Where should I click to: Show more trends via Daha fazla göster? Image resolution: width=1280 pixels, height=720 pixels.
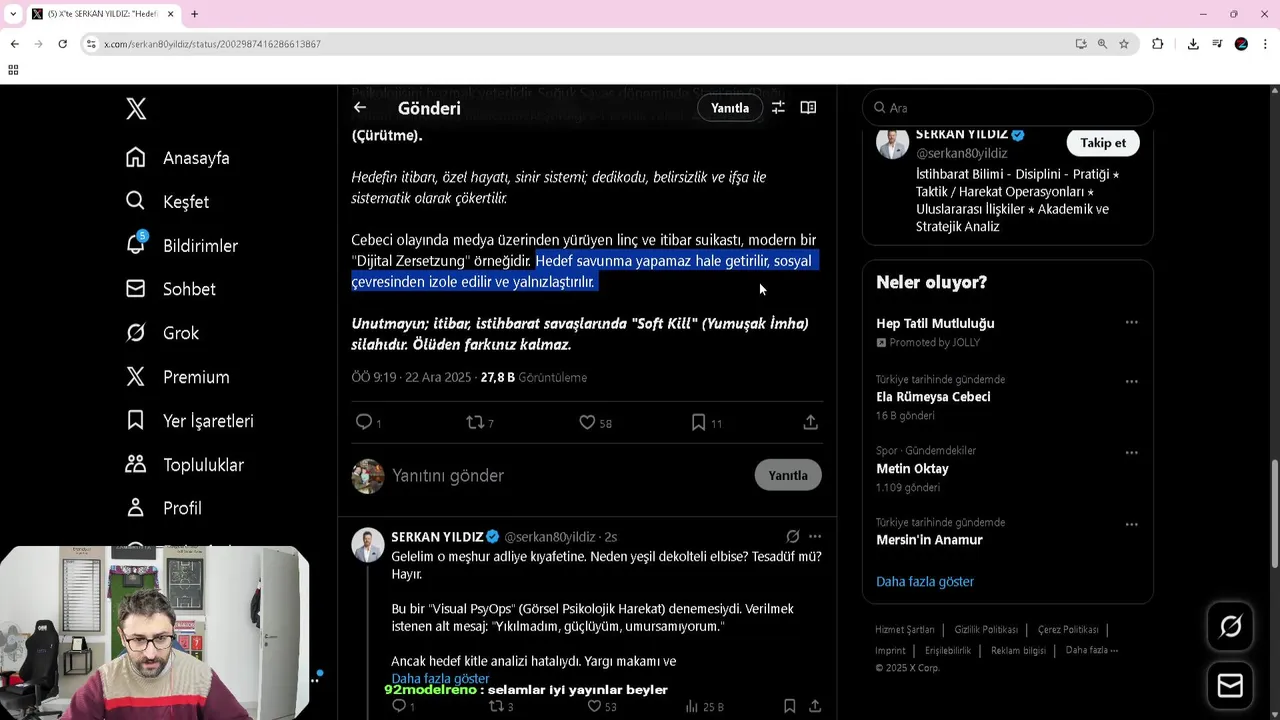(925, 581)
